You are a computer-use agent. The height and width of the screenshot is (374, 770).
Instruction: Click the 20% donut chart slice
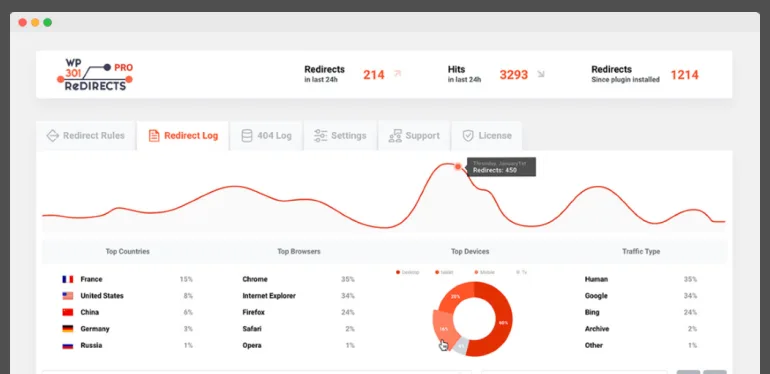click(x=456, y=296)
